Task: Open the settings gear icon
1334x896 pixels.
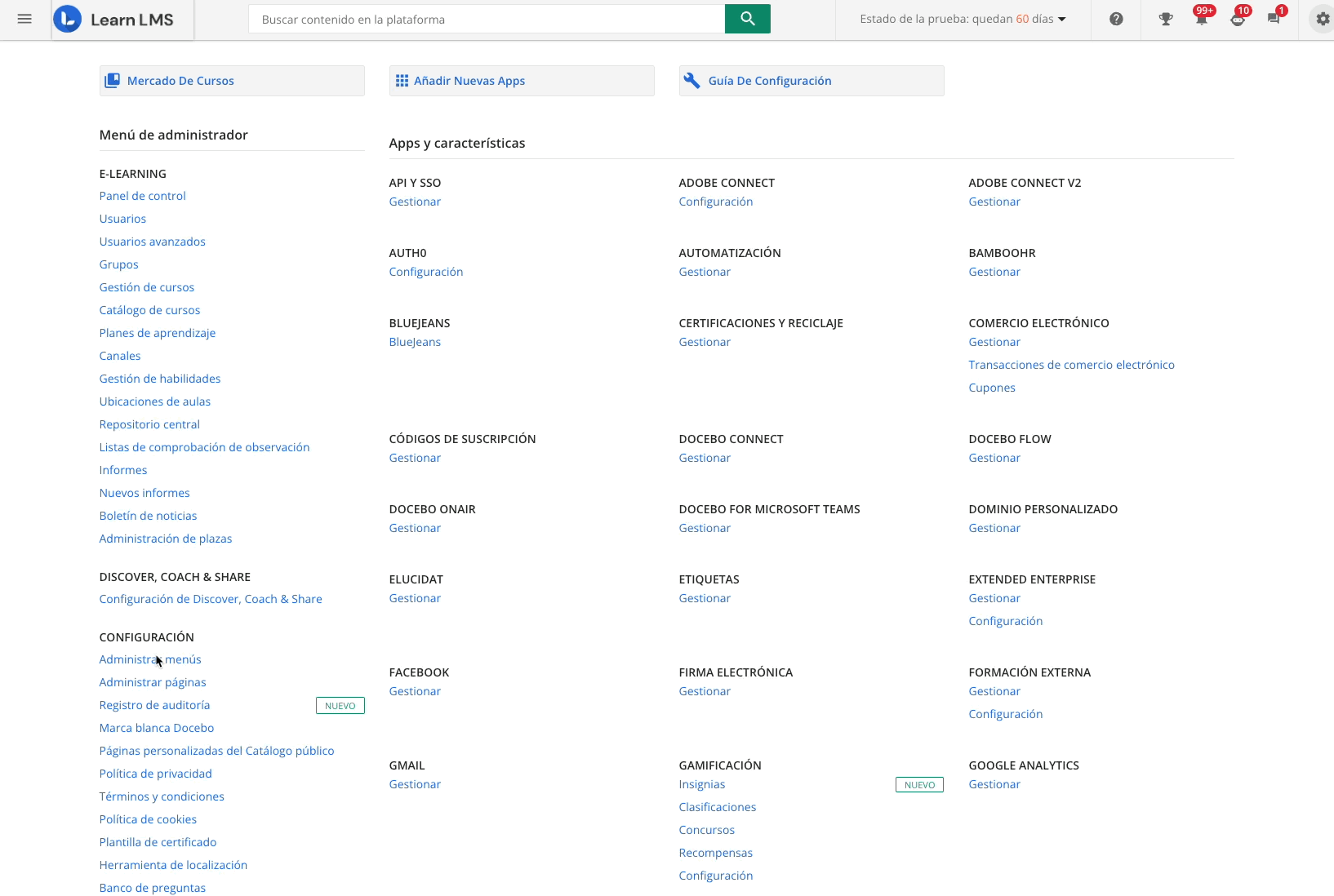Action: (x=1323, y=19)
